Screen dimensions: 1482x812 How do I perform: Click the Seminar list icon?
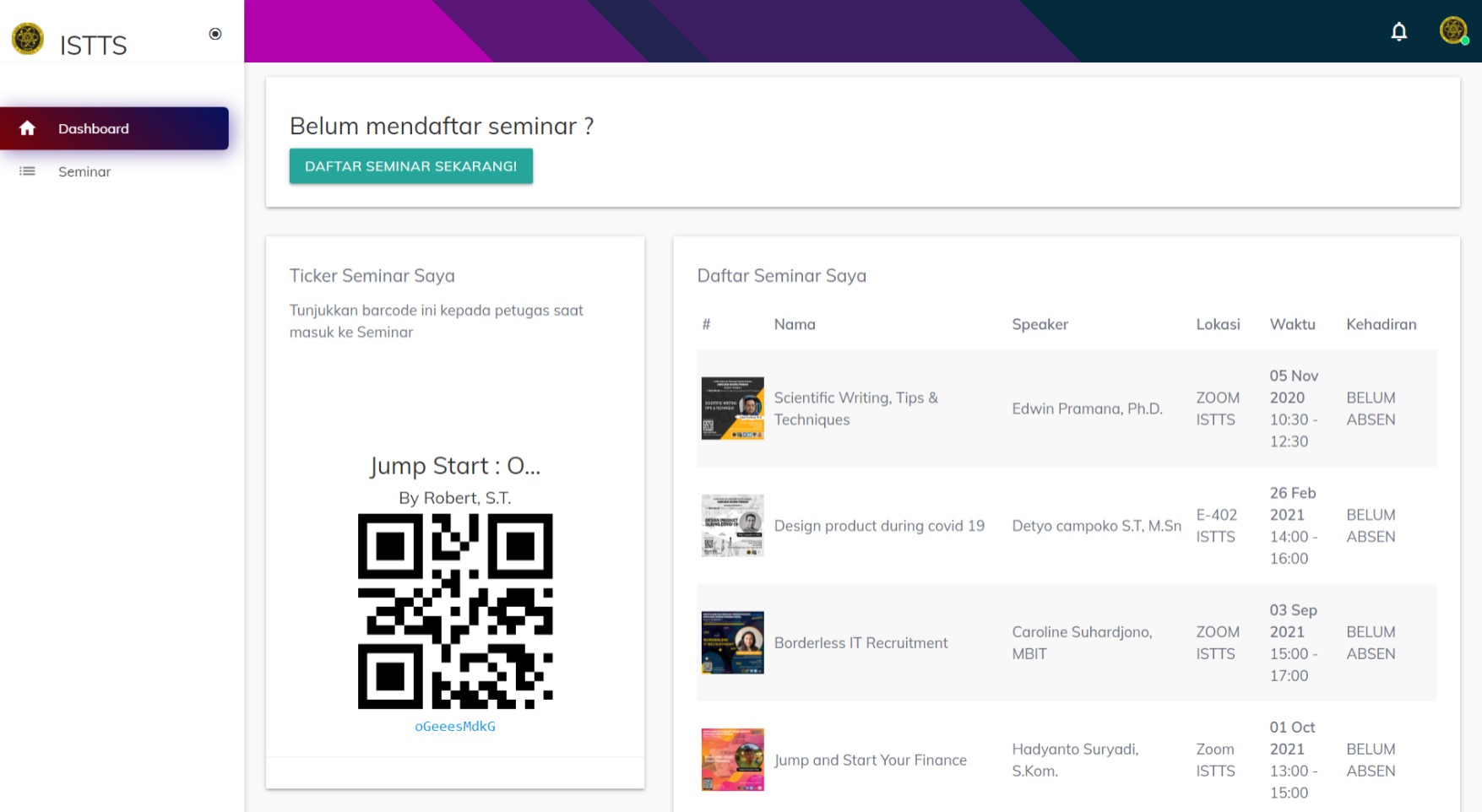[27, 171]
